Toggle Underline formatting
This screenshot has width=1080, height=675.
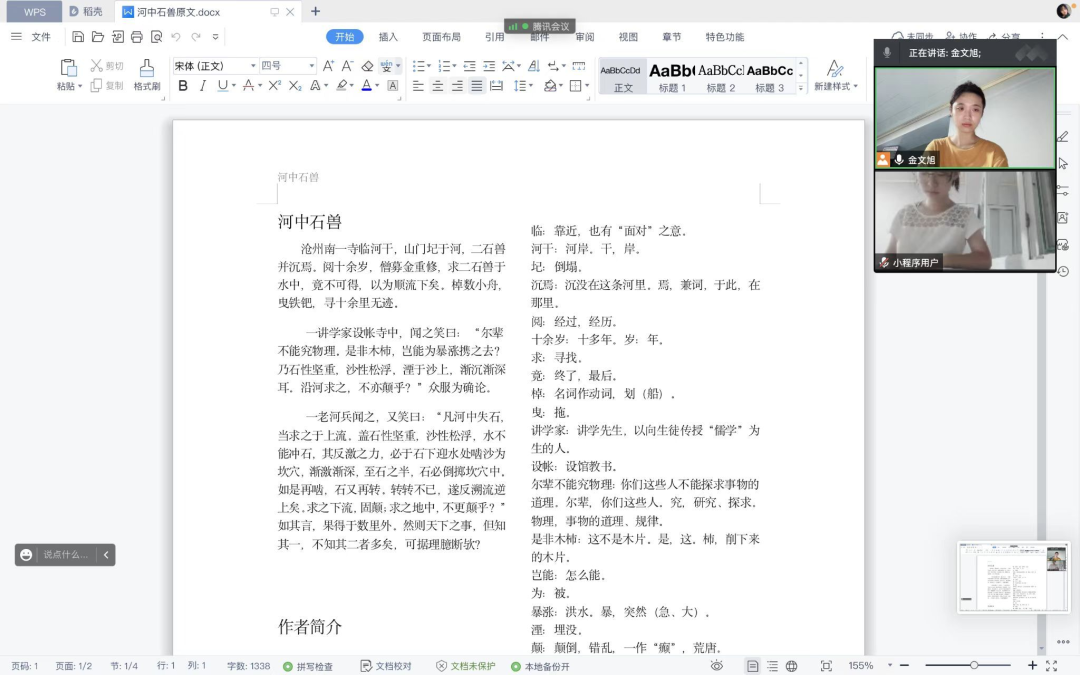(x=222, y=85)
